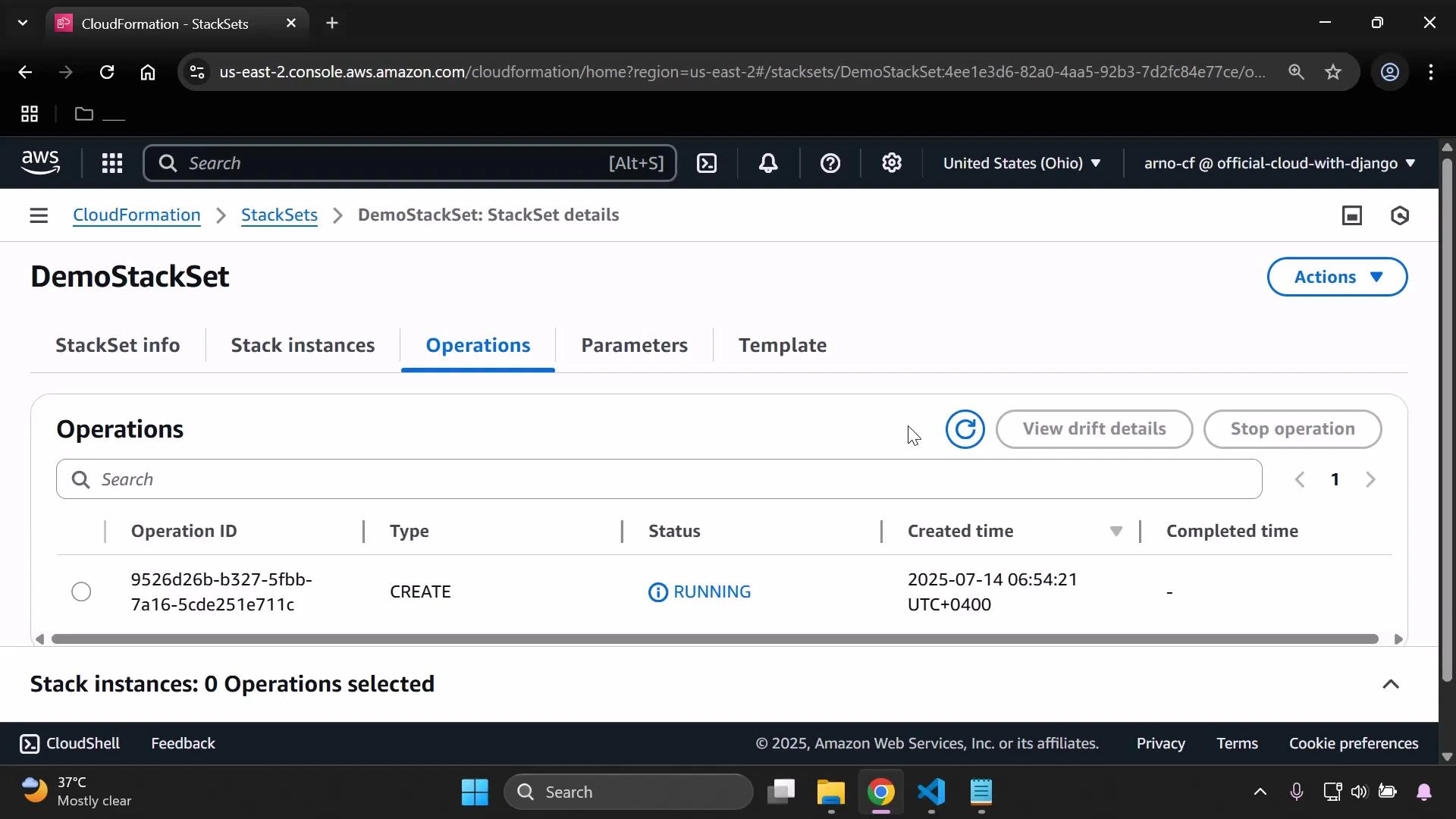The image size is (1456, 819).
Task: Switch to the Stack instances tab
Action: 303,345
